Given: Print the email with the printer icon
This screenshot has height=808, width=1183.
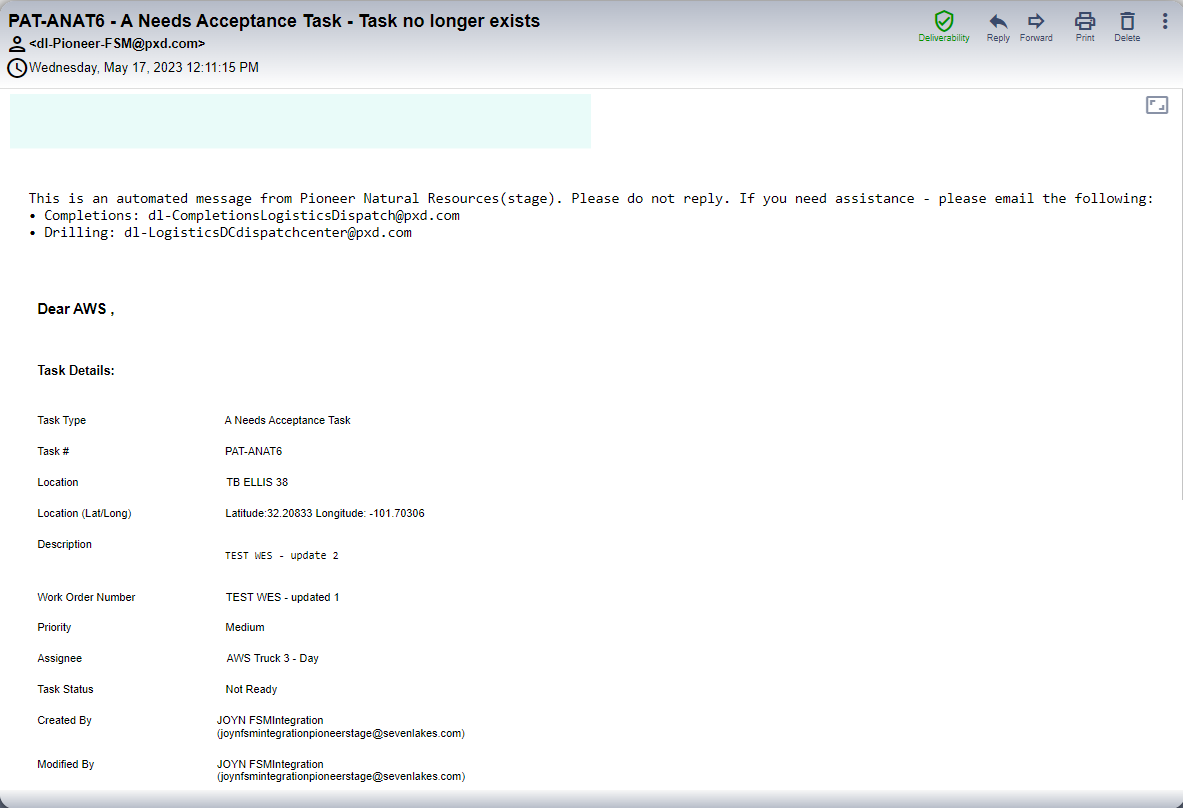Looking at the screenshot, I should 1085,21.
